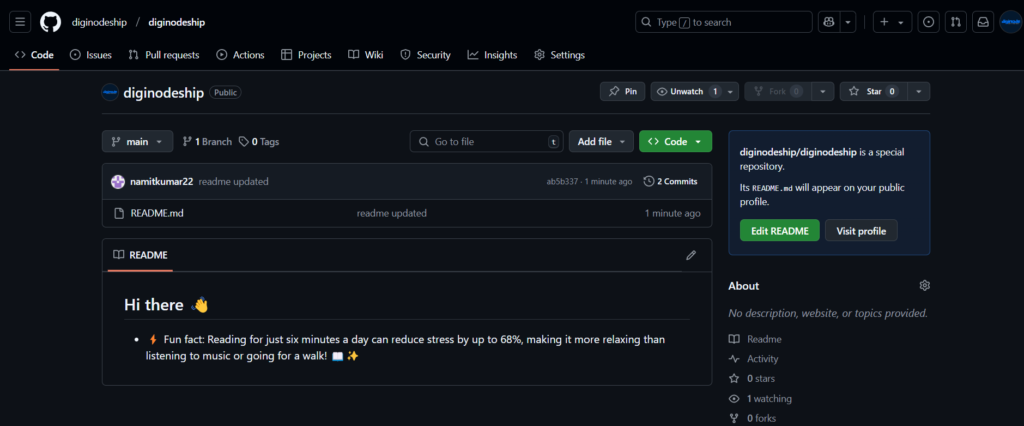
Task: Open README.md row commit message
Action: [391, 213]
